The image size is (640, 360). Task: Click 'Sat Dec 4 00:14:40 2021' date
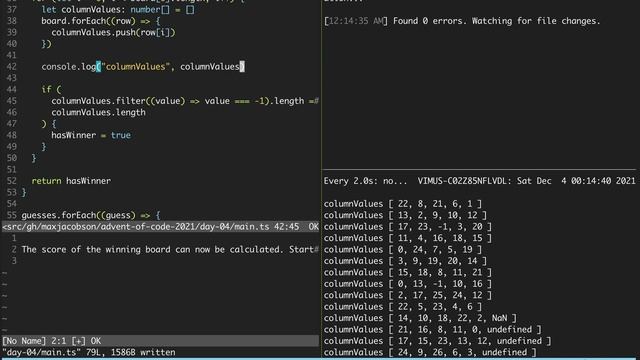point(576,181)
